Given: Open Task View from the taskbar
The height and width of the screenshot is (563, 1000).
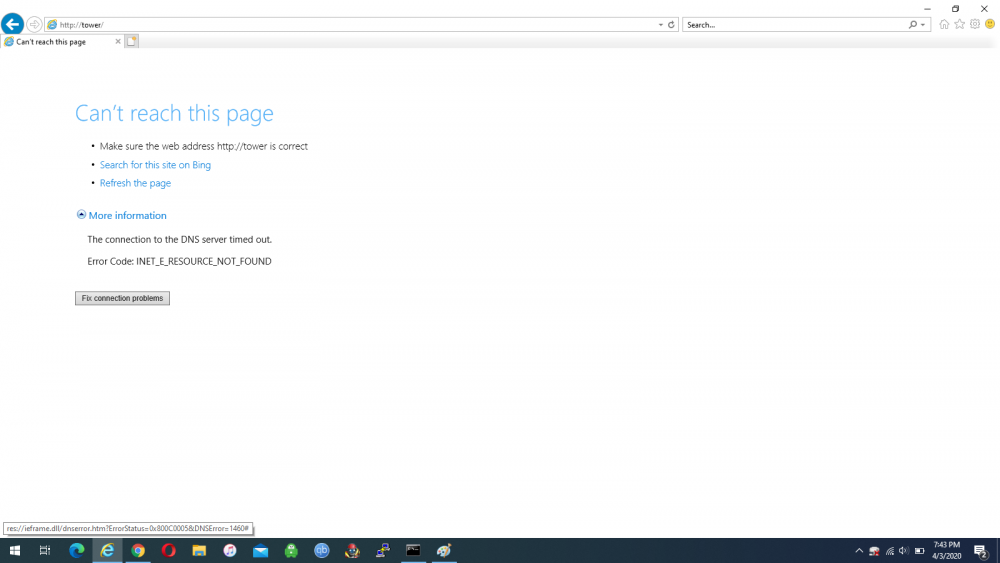Looking at the screenshot, I should point(45,550).
